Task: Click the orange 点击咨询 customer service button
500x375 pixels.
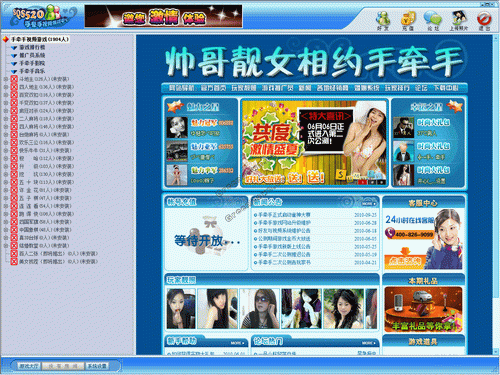Action: 405,261
